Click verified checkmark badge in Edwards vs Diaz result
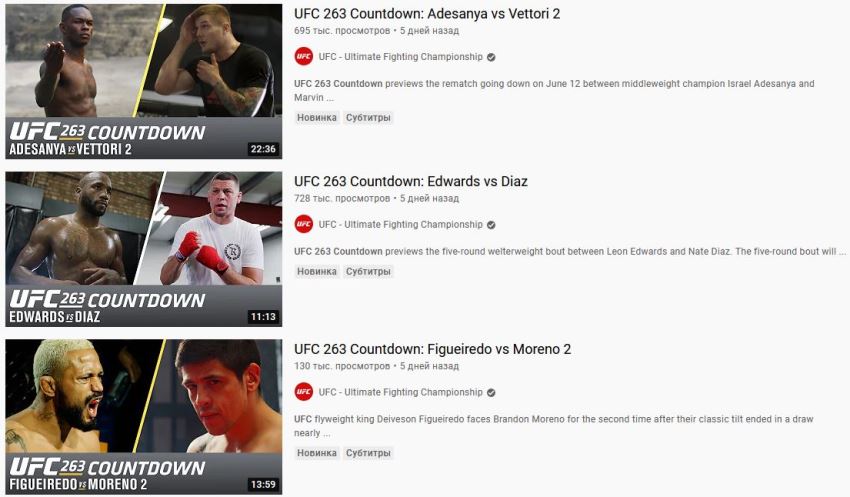850x497 pixels. [491, 224]
